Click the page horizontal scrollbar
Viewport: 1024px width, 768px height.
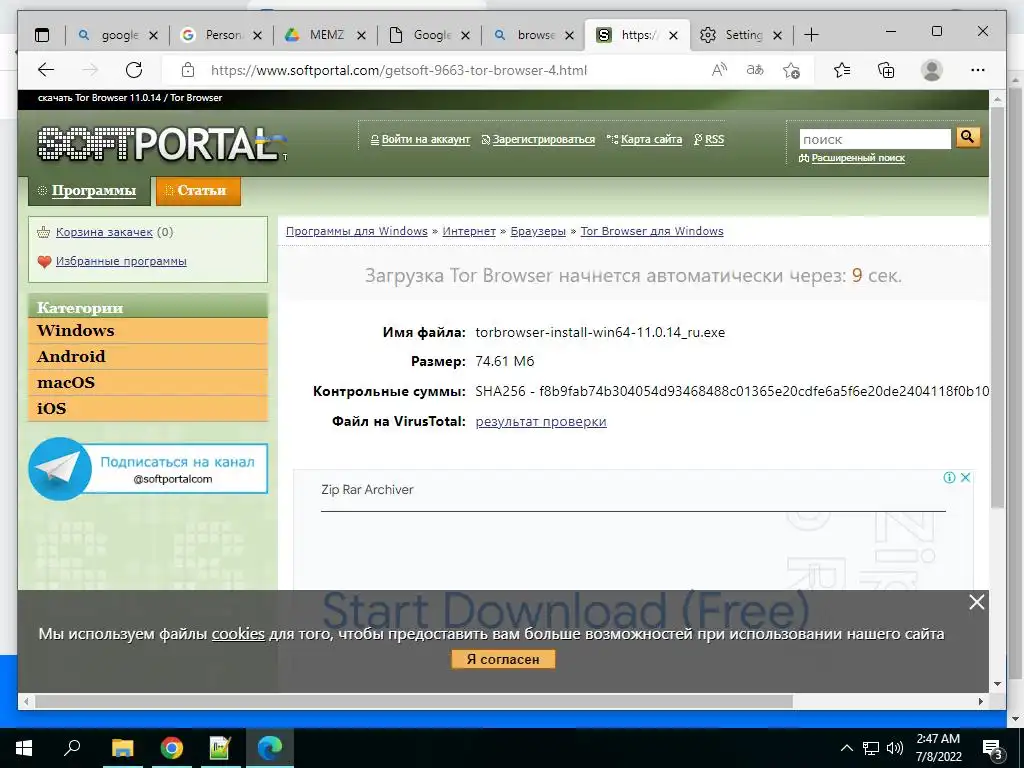[x=414, y=701]
